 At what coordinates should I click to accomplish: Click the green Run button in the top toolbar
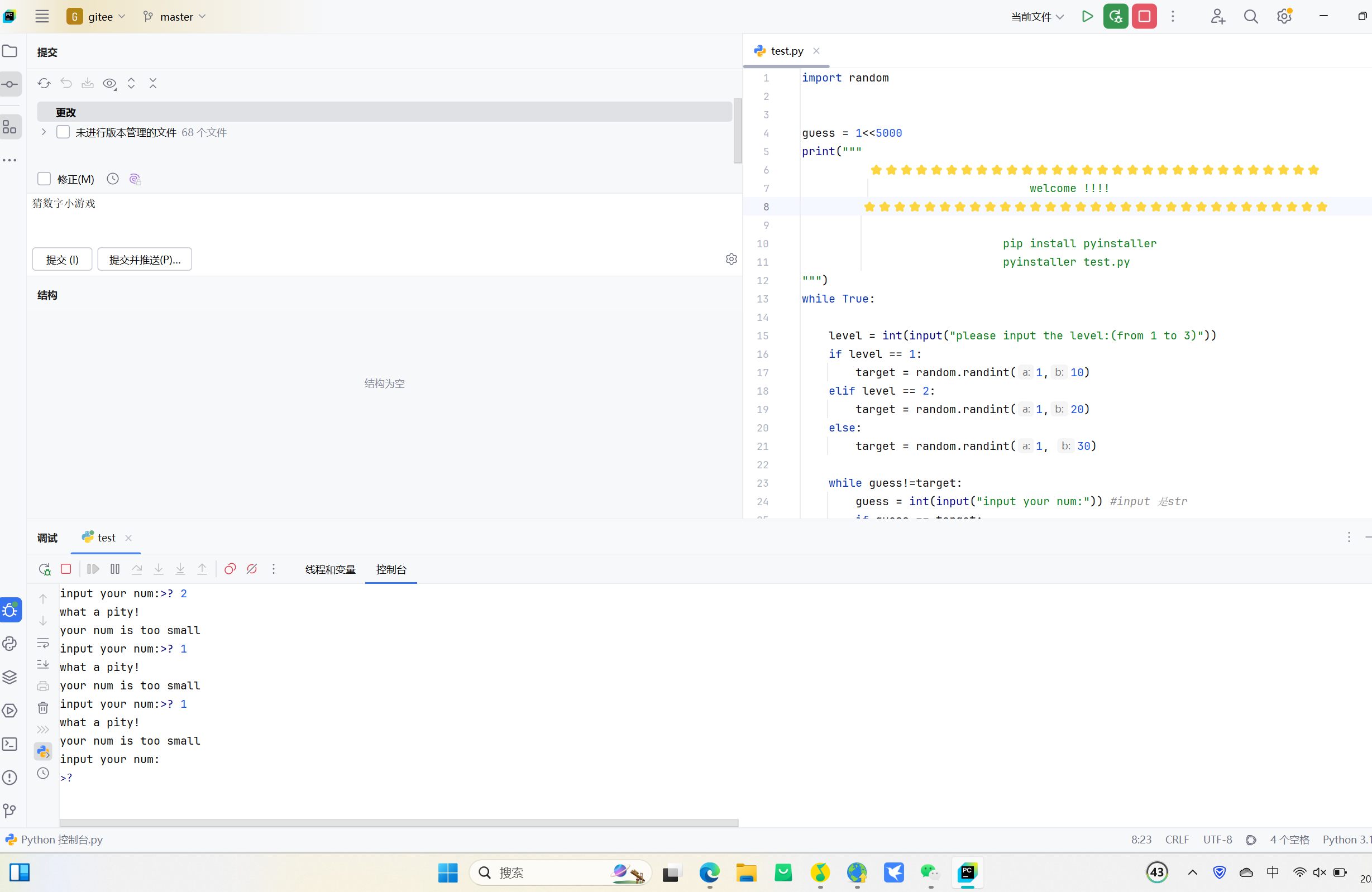click(x=1087, y=16)
